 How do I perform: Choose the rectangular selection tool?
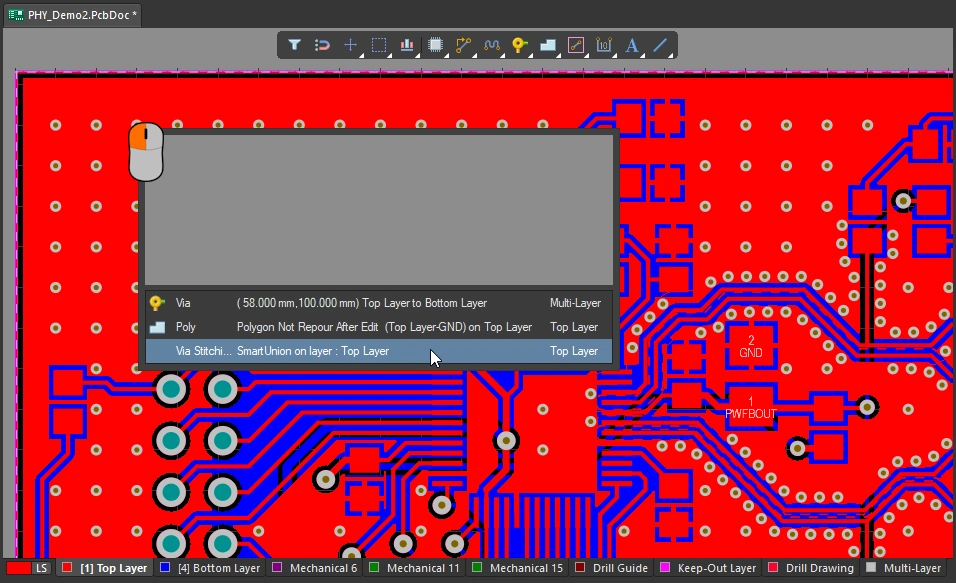379,45
